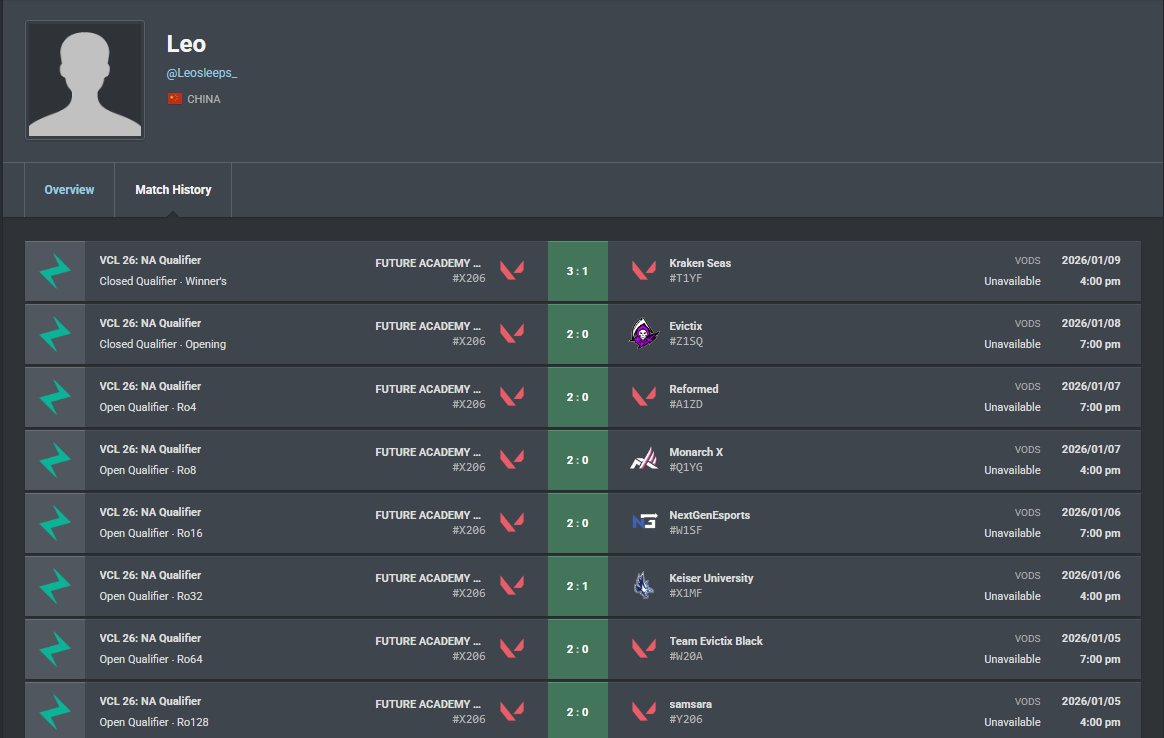Click the 2 : 1 score against Keiser University

578,586
